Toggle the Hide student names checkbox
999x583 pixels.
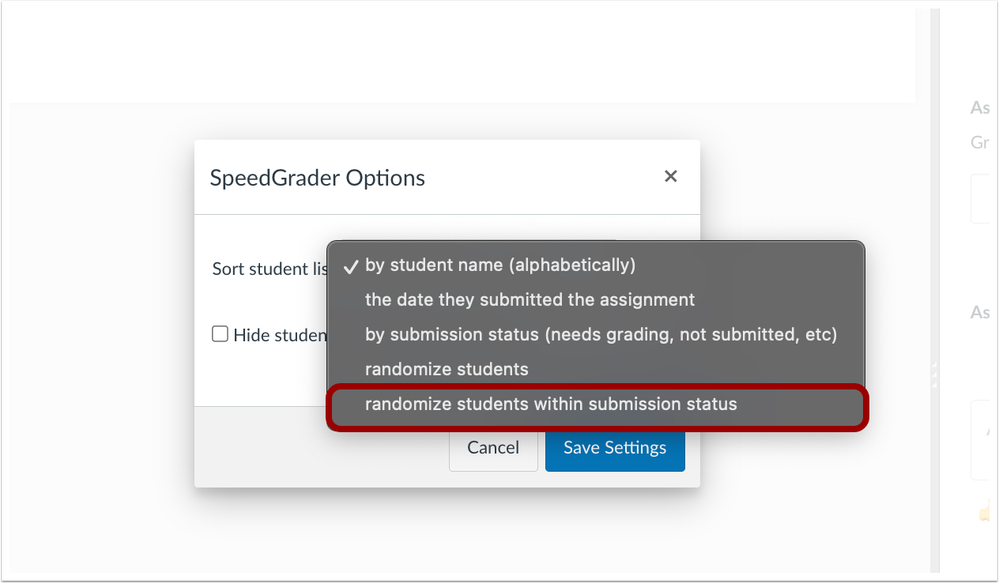point(220,334)
